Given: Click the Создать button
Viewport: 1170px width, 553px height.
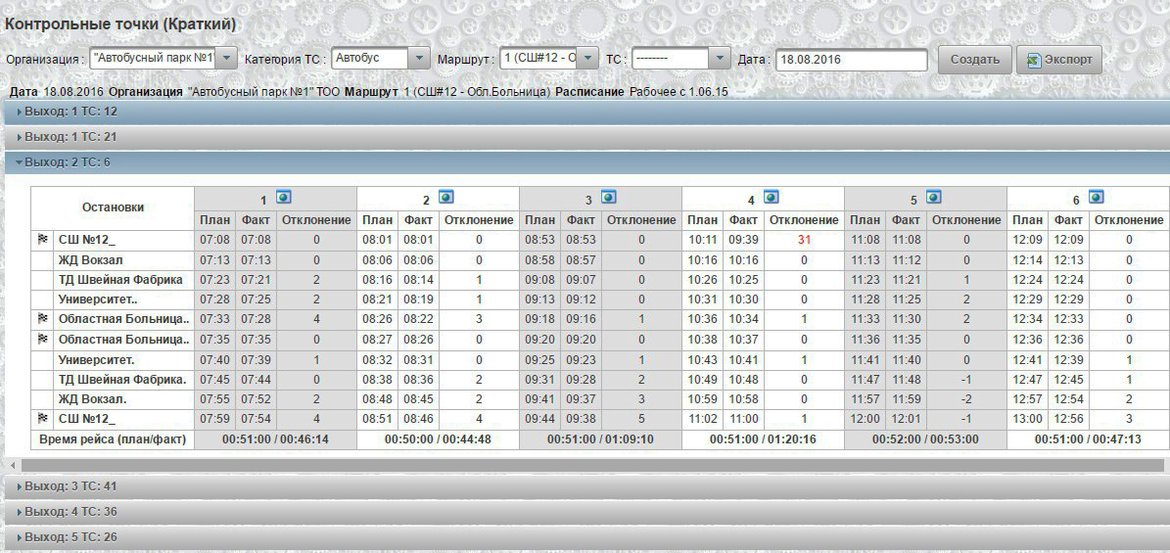Looking at the screenshot, I should [974, 60].
